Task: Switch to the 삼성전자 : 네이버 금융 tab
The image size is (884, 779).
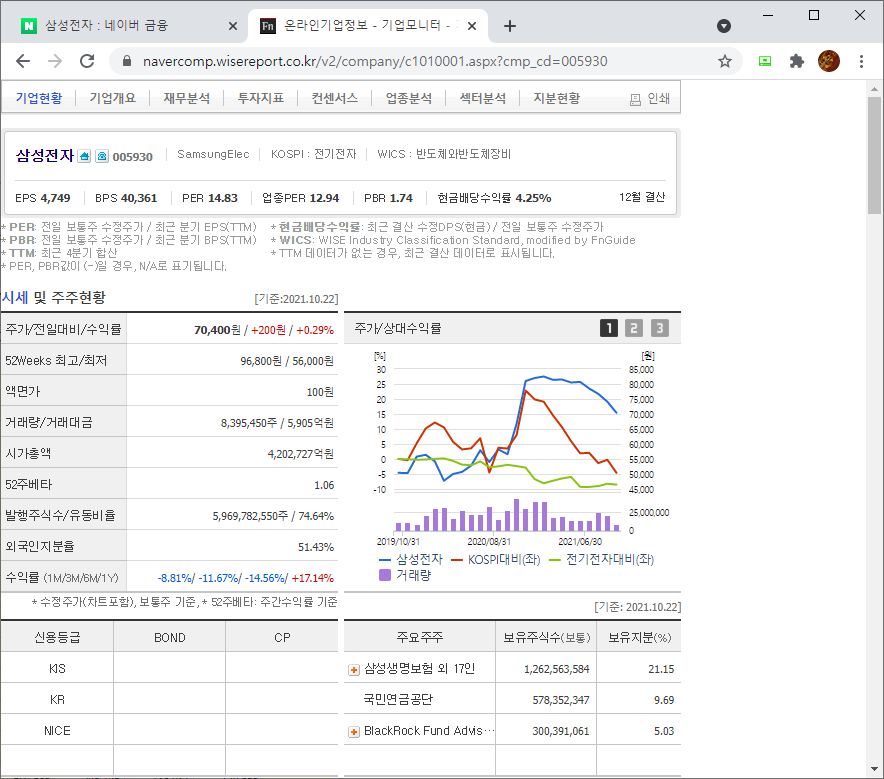Action: click(124, 26)
